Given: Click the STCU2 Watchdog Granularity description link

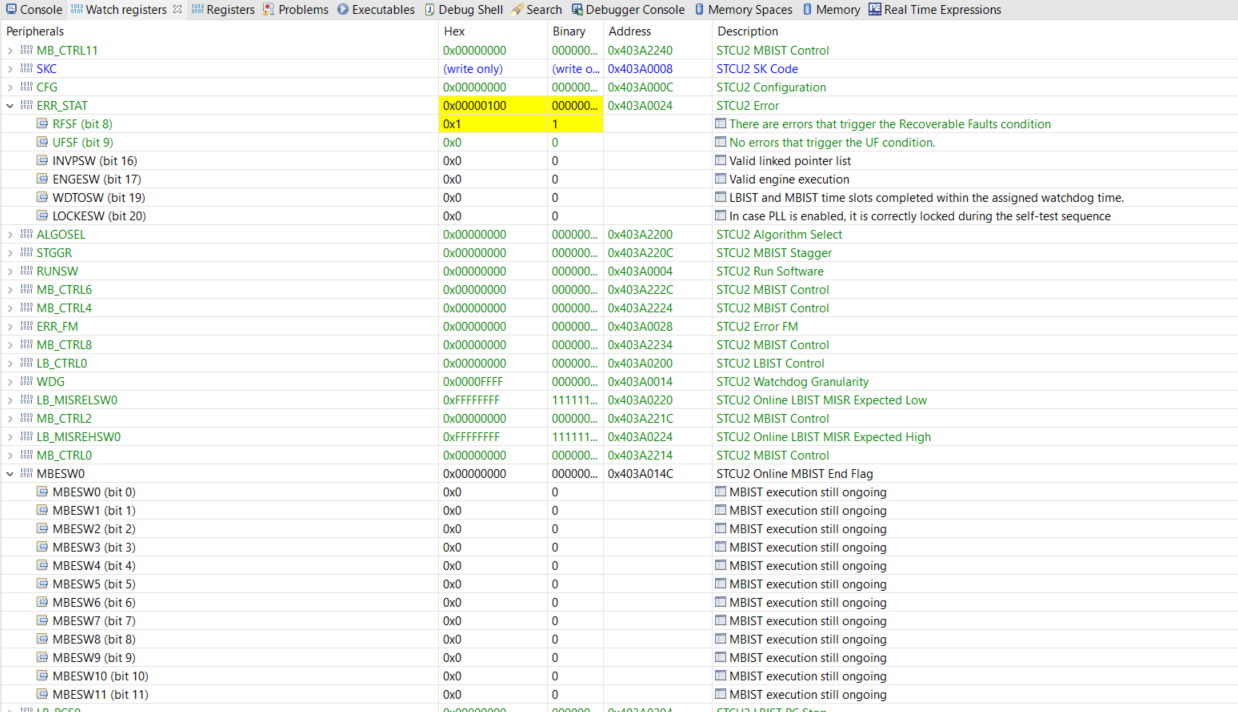Looking at the screenshot, I should click(792, 382).
